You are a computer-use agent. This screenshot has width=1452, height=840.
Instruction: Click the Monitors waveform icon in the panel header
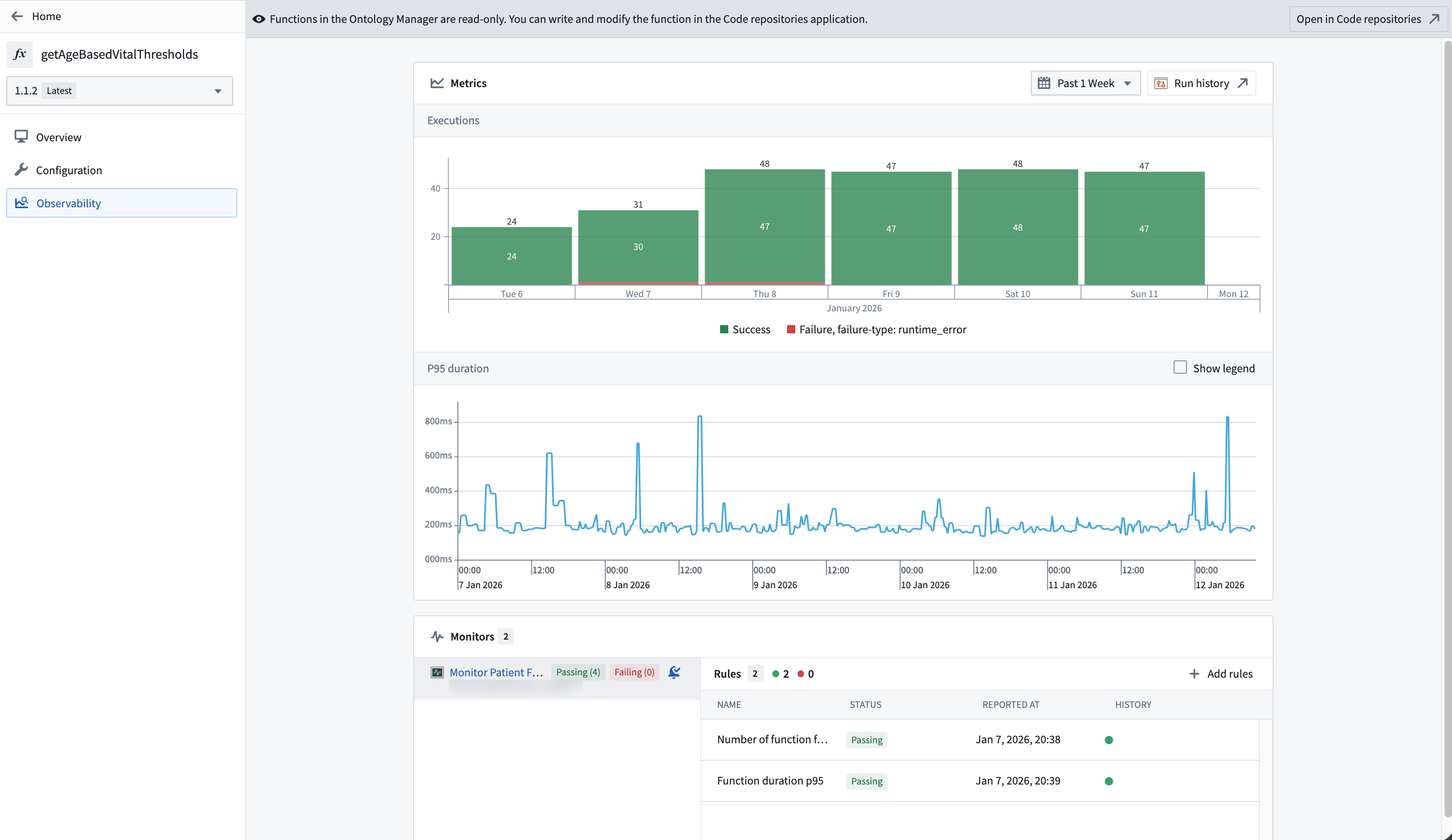(438, 636)
